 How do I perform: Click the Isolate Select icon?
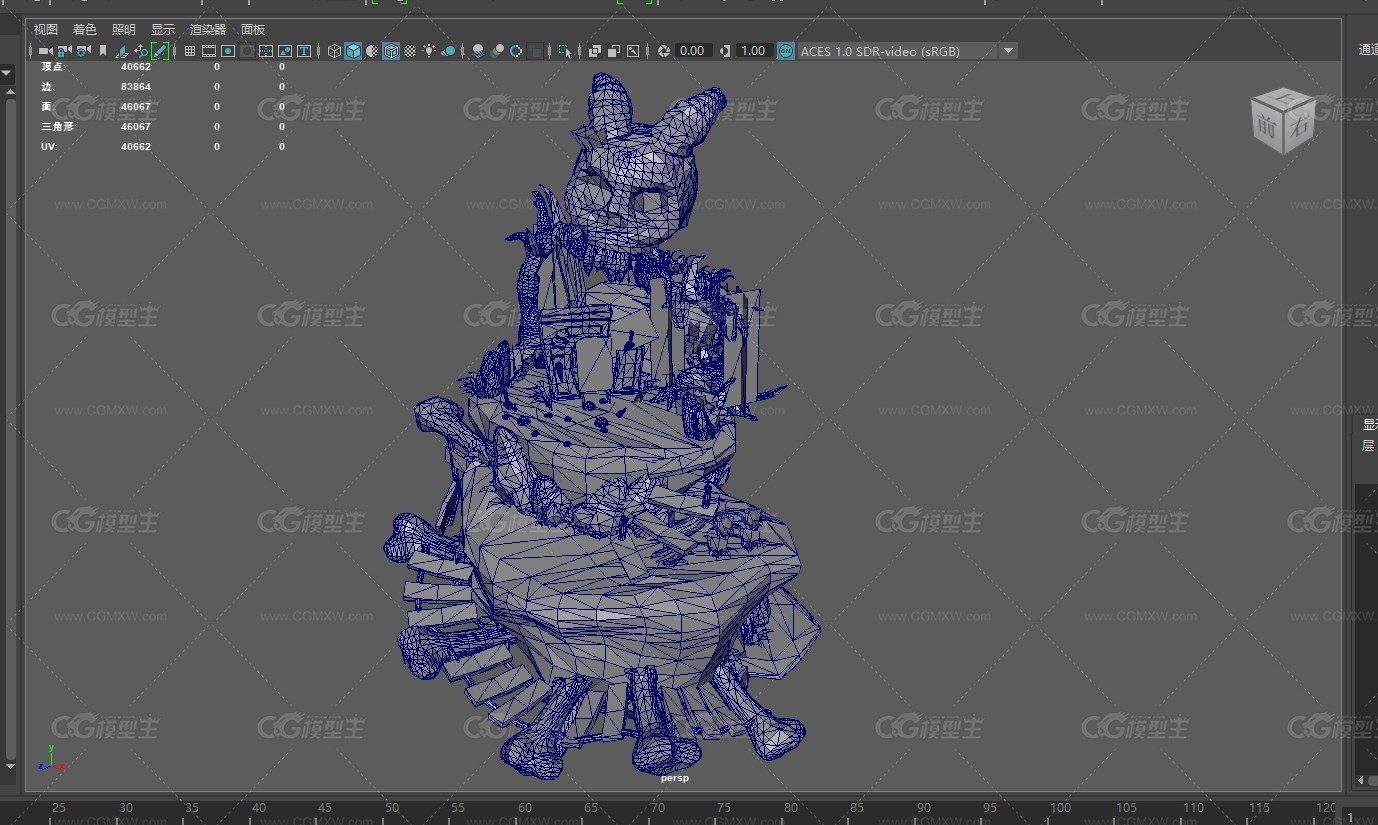pos(565,51)
